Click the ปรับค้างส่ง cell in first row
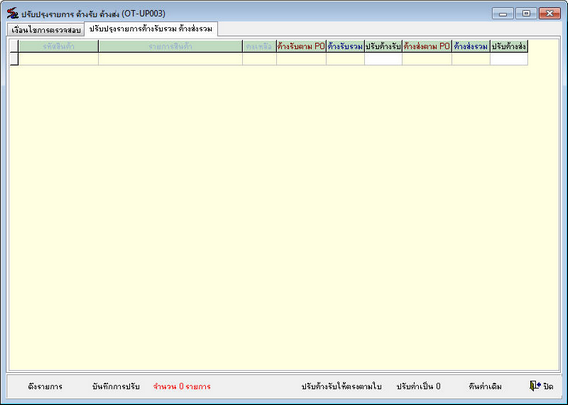This screenshot has height=405, width=568. point(509,59)
